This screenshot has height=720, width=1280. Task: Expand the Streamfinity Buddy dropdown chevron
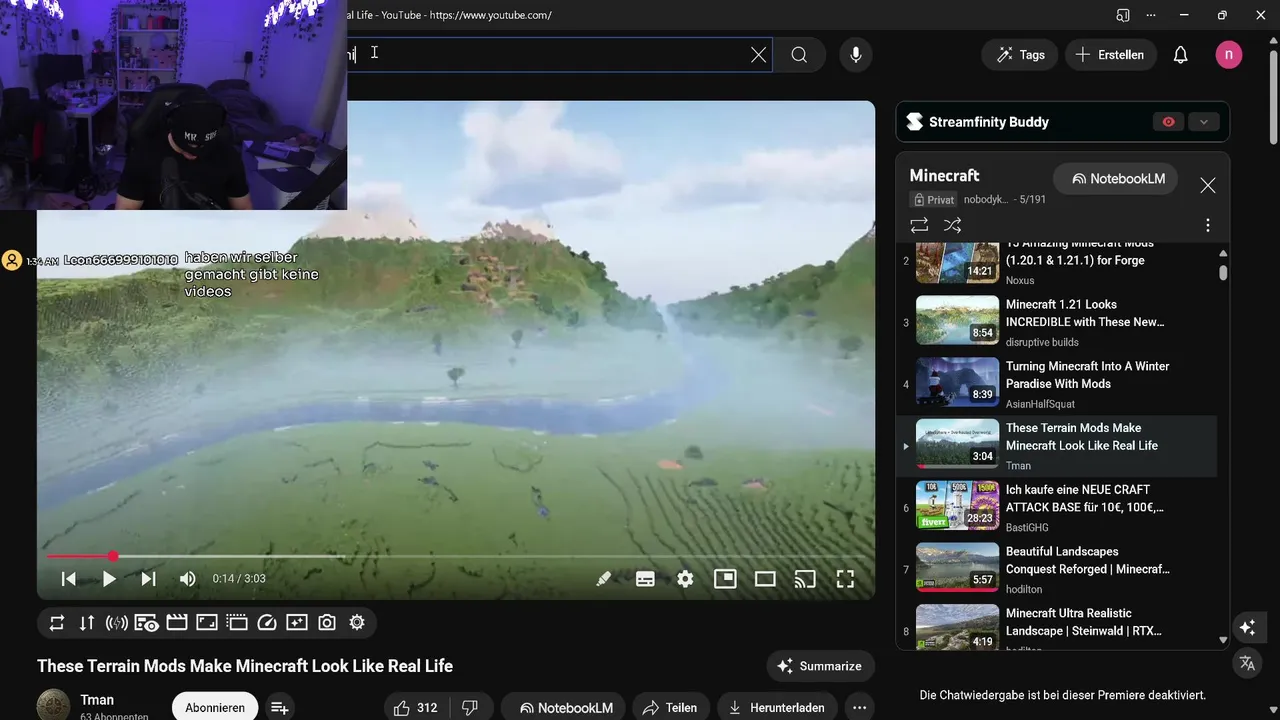[1204, 122]
